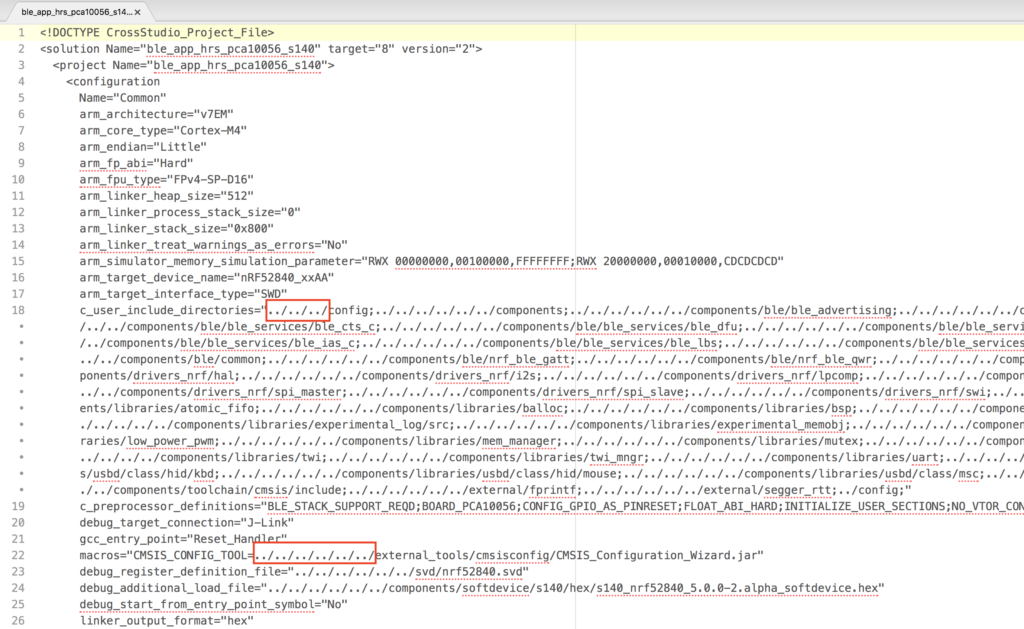Click BOARD_PCA10056 in preprocessor definitions
Viewport: 1024px width, 629px height.
coord(468,506)
